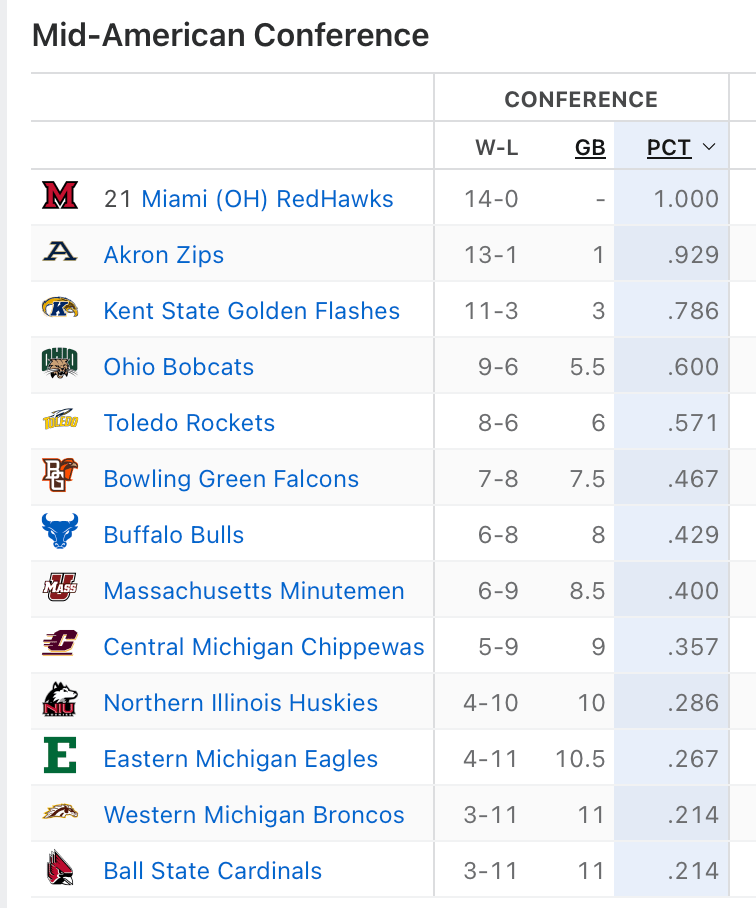Click the Massachusetts Minutemen logo icon
This screenshot has height=908, width=756.
click(x=60, y=590)
